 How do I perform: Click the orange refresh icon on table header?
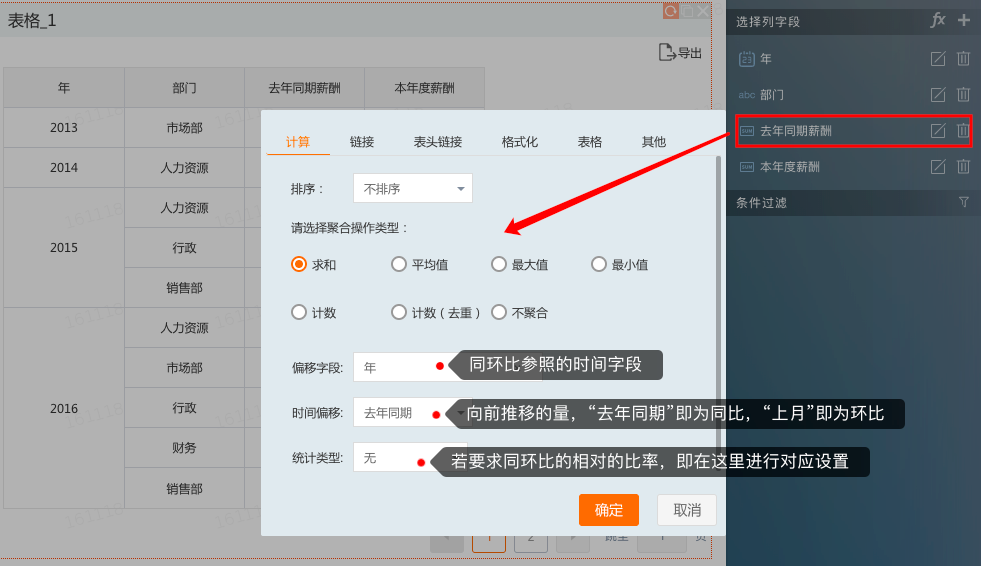671,11
